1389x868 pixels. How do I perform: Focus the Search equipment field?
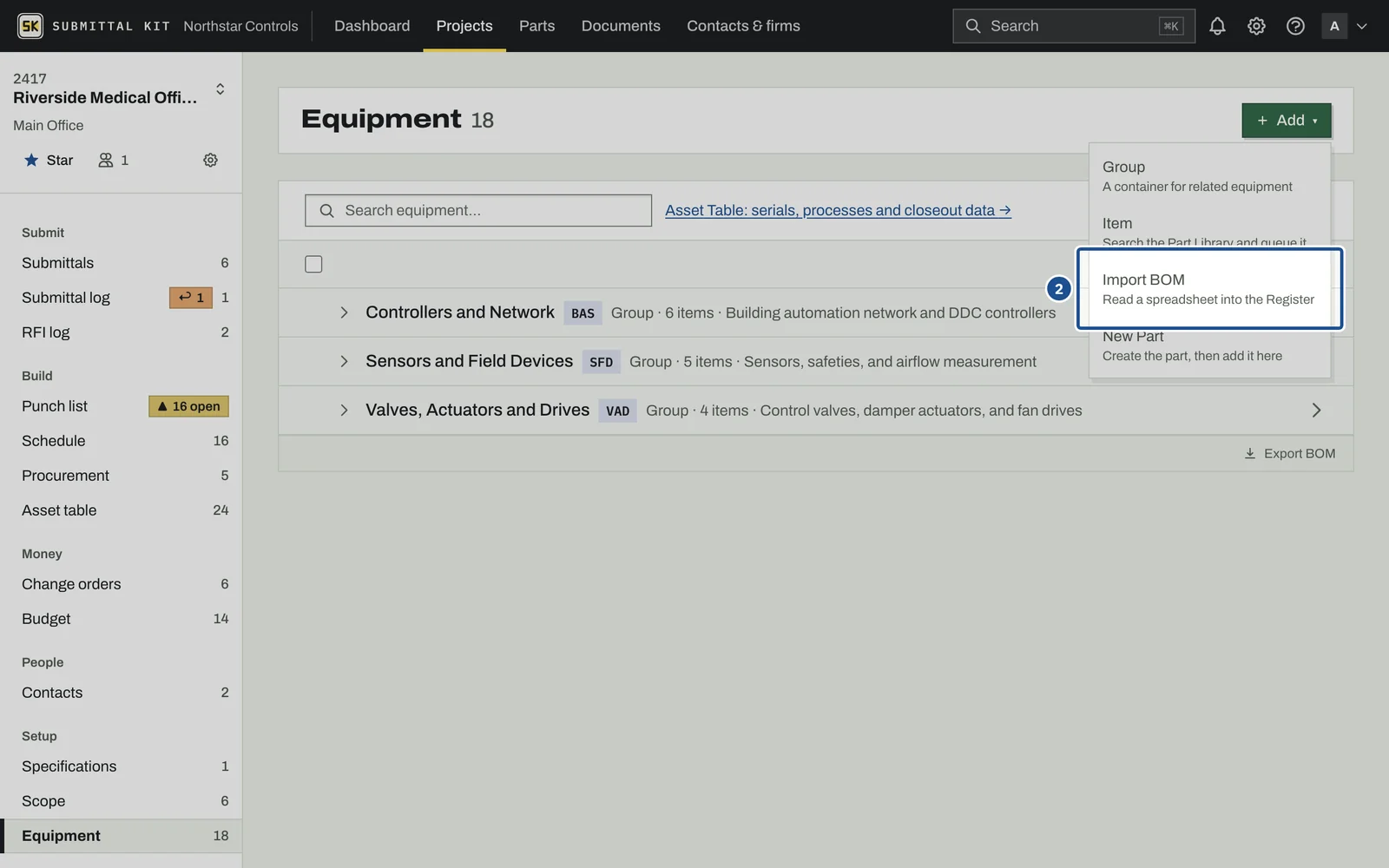pyautogui.click(x=478, y=210)
